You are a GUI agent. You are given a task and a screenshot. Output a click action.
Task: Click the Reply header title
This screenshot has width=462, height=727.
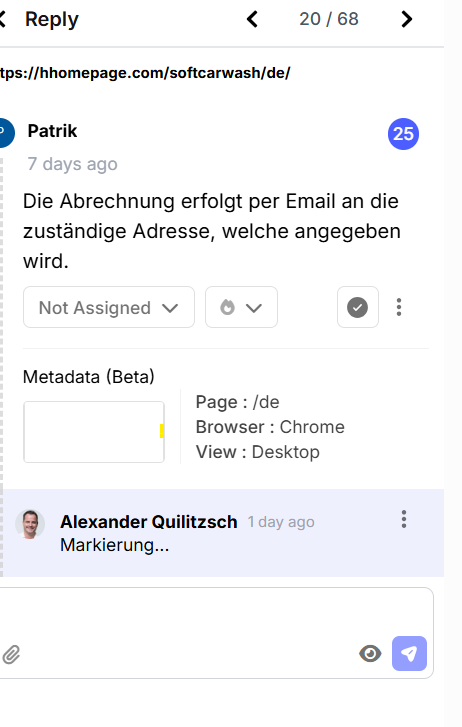(x=51, y=19)
